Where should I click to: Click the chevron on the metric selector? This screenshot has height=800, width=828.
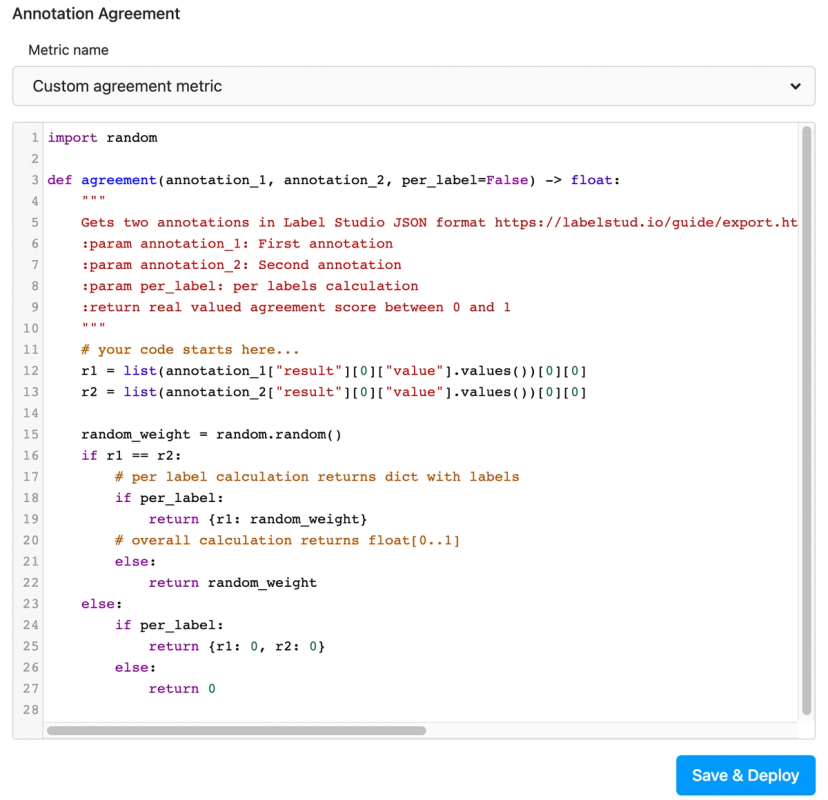[796, 86]
